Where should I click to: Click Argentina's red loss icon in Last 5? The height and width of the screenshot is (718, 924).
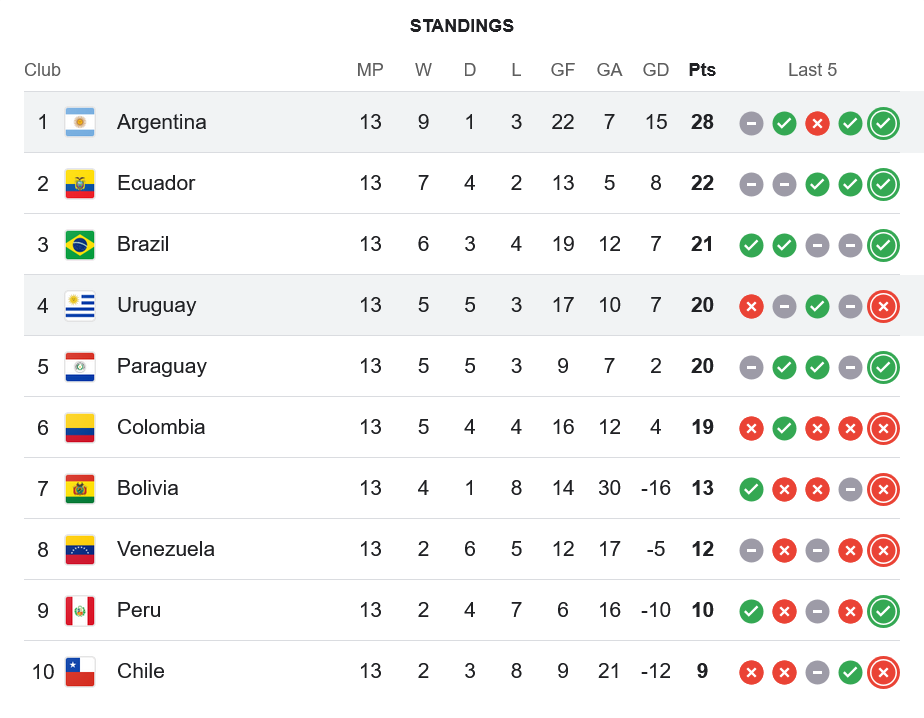pyautogui.click(x=817, y=124)
